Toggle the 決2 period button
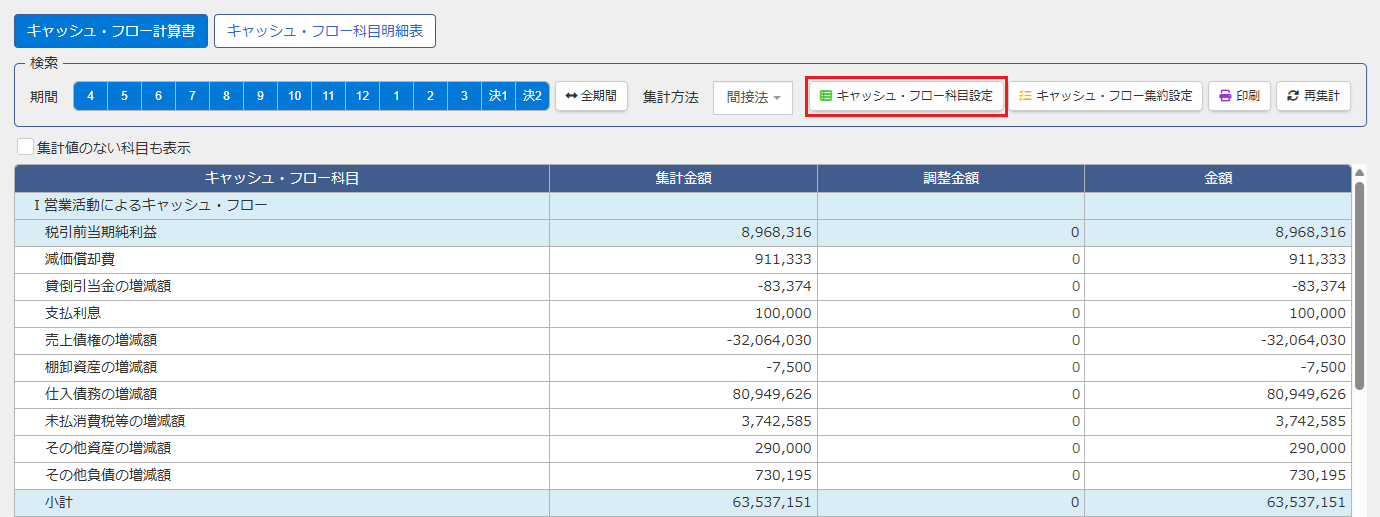The width and height of the screenshot is (1380, 517). click(x=532, y=96)
